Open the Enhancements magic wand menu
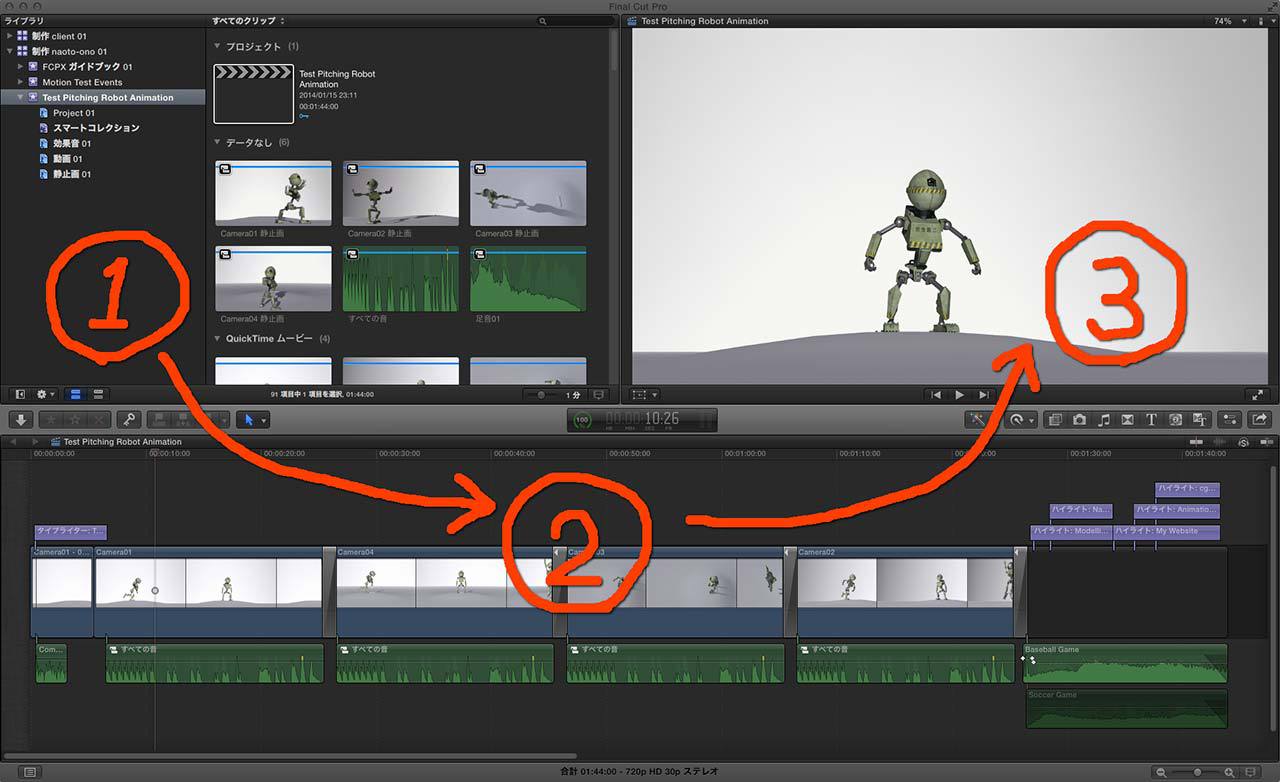The image size is (1280, 782). pos(978,420)
